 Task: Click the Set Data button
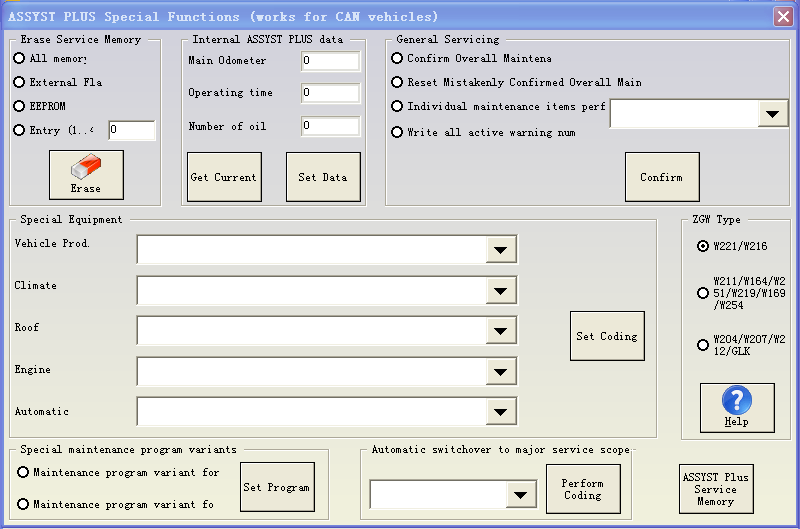click(x=323, y=177)
